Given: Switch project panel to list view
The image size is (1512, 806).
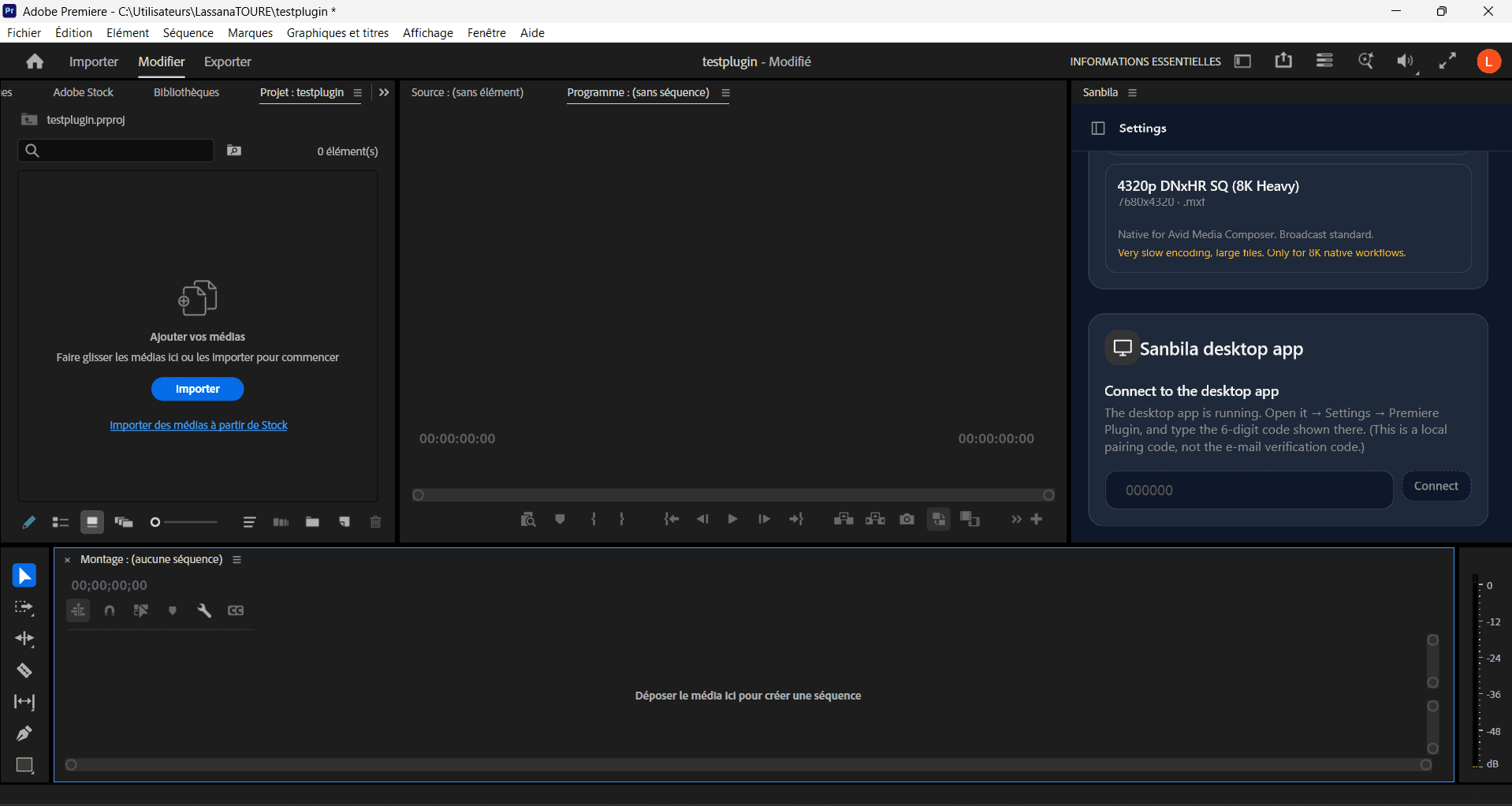Looking at the screenshot, I should coord(61,522).
